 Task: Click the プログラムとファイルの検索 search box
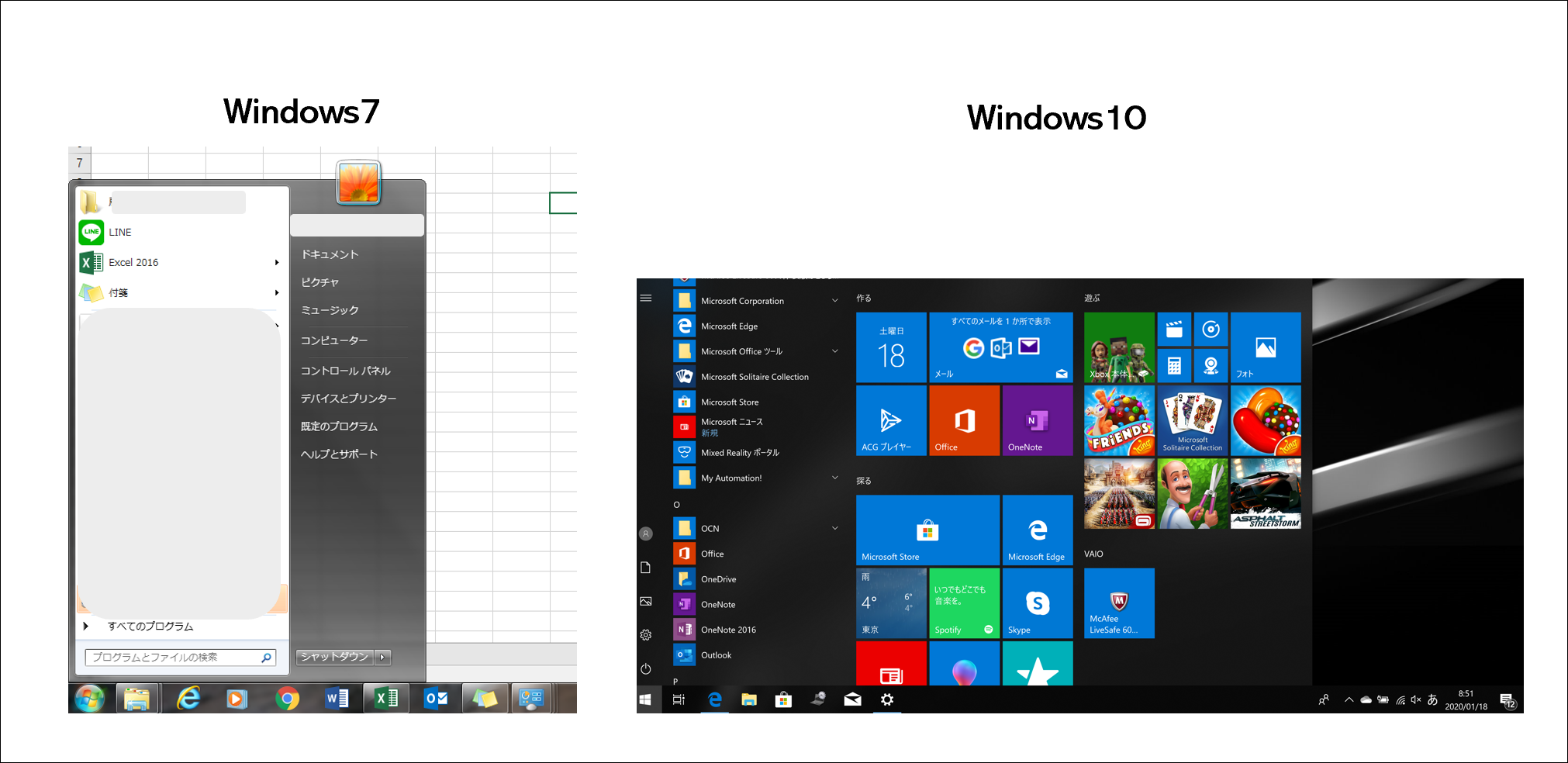181,658
